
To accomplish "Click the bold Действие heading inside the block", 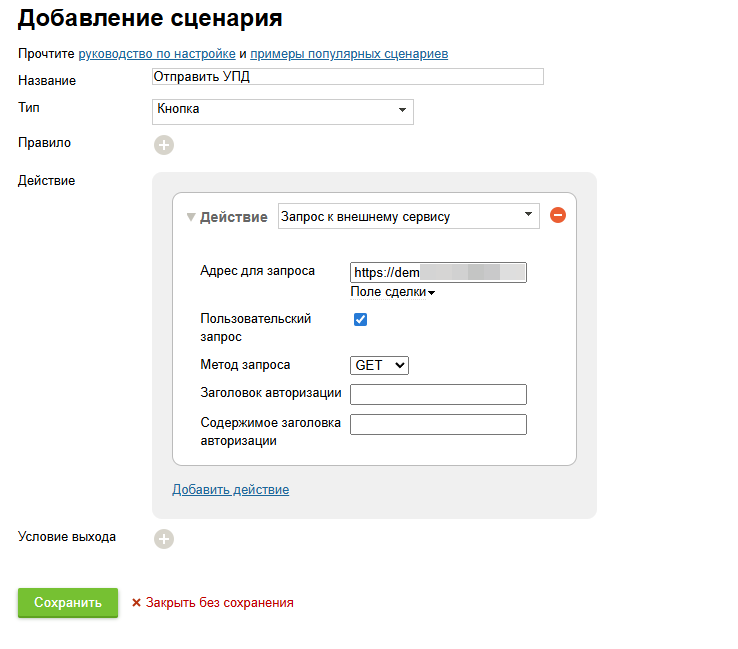I will point(233,217).
